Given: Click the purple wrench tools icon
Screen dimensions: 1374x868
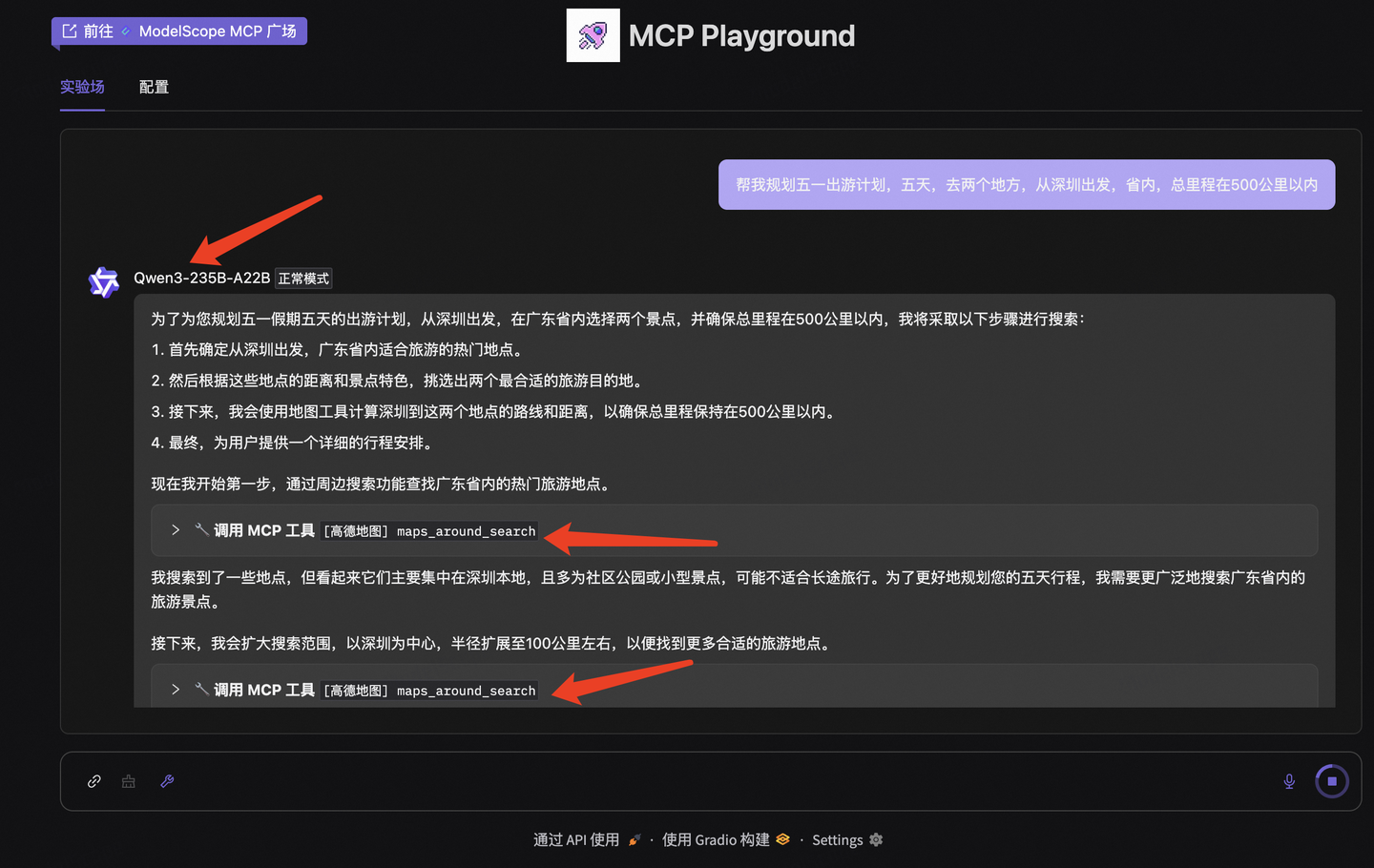Looking at the screenshot, I should point(167,781).
